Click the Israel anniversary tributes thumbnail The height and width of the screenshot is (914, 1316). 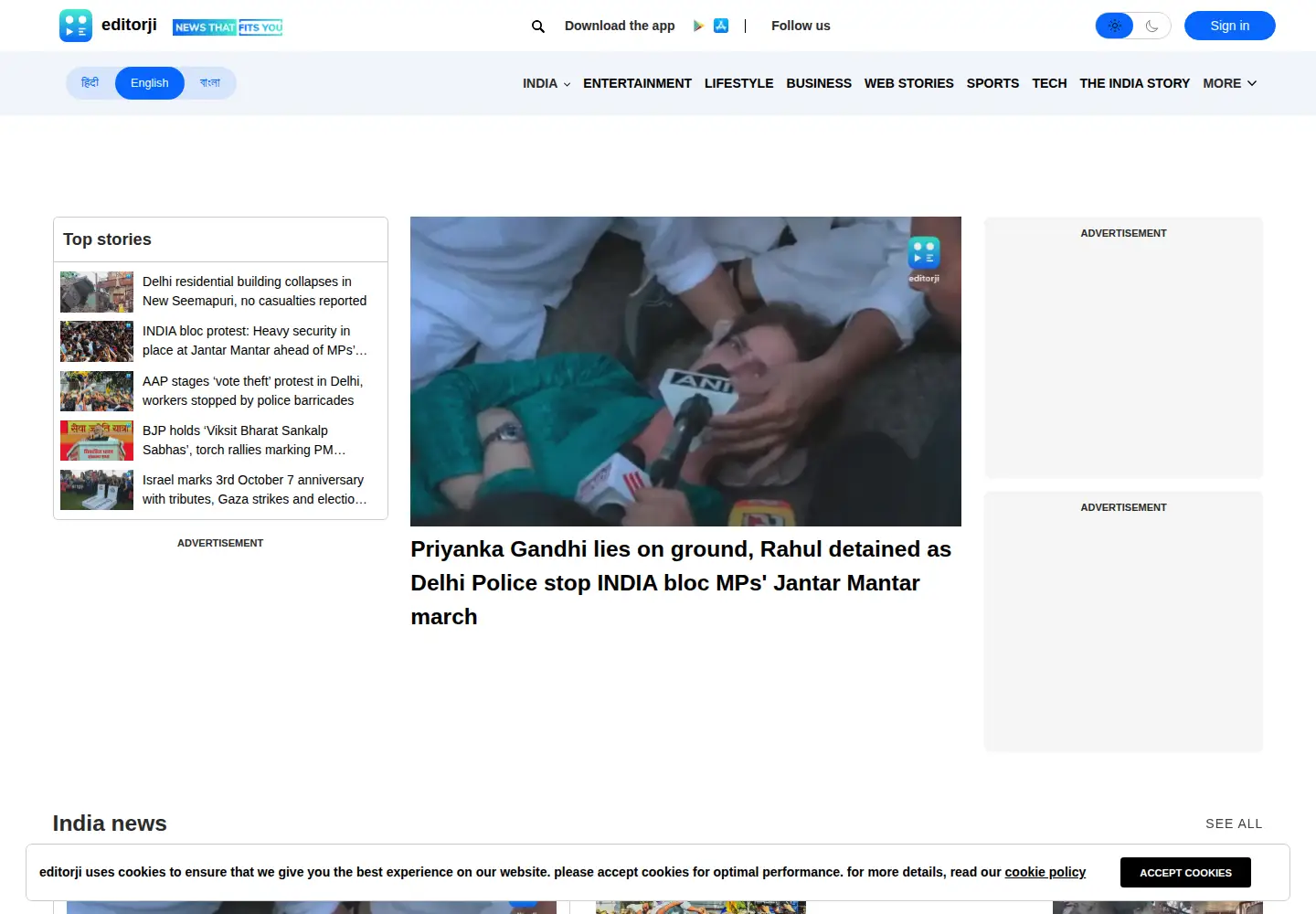(97, 490)
